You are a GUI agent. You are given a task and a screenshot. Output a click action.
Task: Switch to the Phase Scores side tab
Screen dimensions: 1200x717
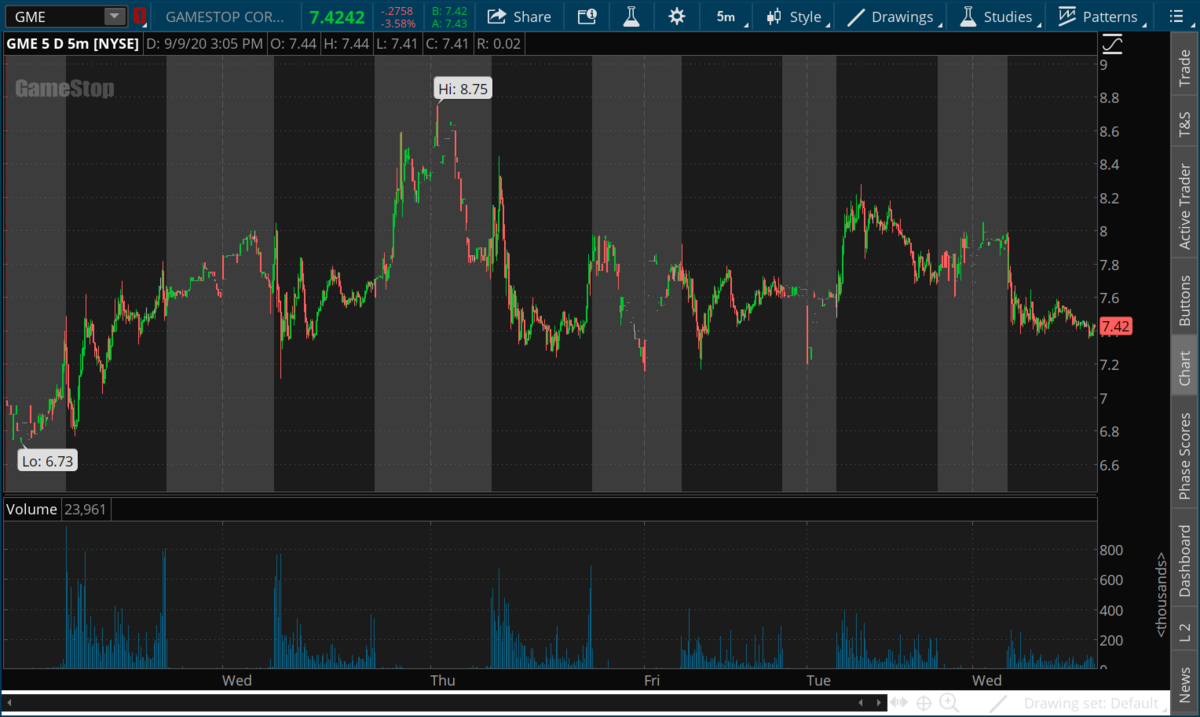click(1185, 455)
